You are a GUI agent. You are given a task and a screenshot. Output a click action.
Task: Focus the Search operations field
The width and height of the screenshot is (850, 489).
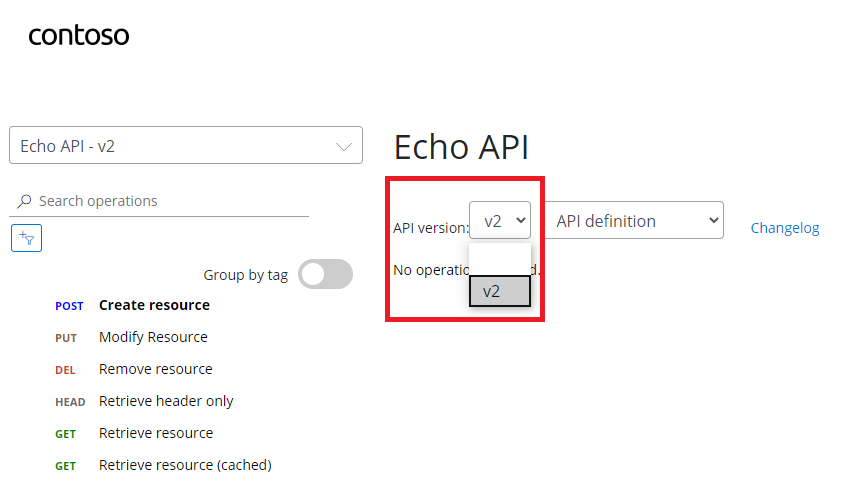click(159, 201)
